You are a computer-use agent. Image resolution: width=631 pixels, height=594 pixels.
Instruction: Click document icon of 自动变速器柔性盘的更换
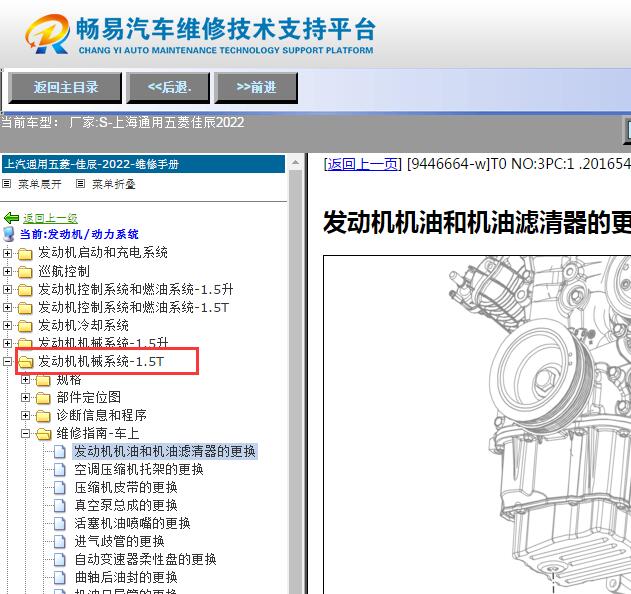pyautogui.click(x=60, y=560)
